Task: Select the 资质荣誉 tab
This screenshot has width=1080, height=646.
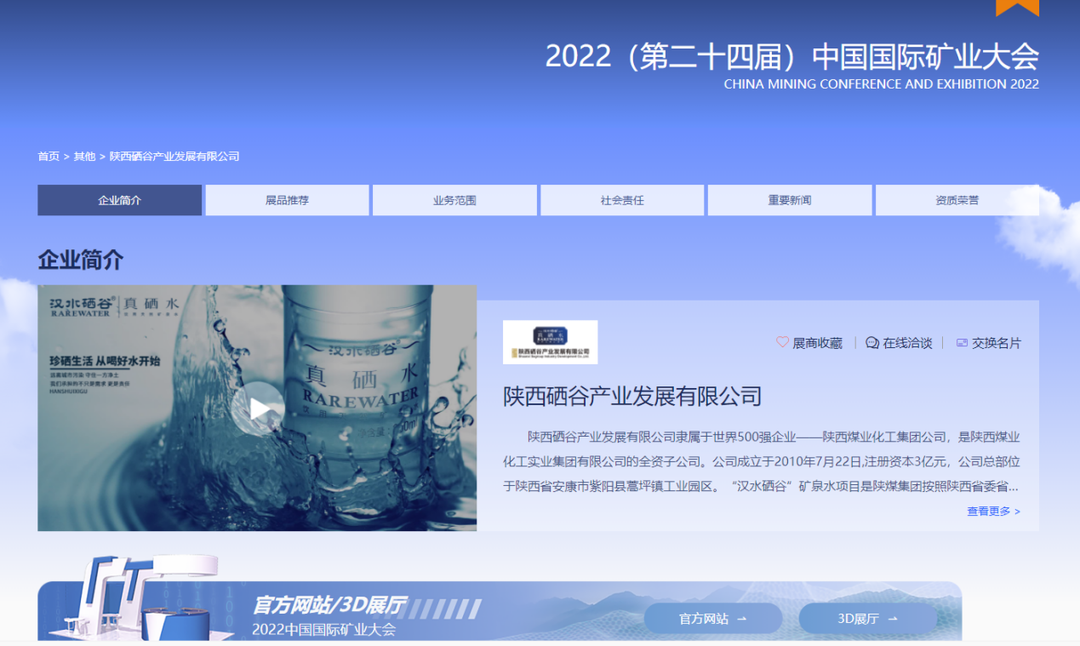Action: coord(957,200)
